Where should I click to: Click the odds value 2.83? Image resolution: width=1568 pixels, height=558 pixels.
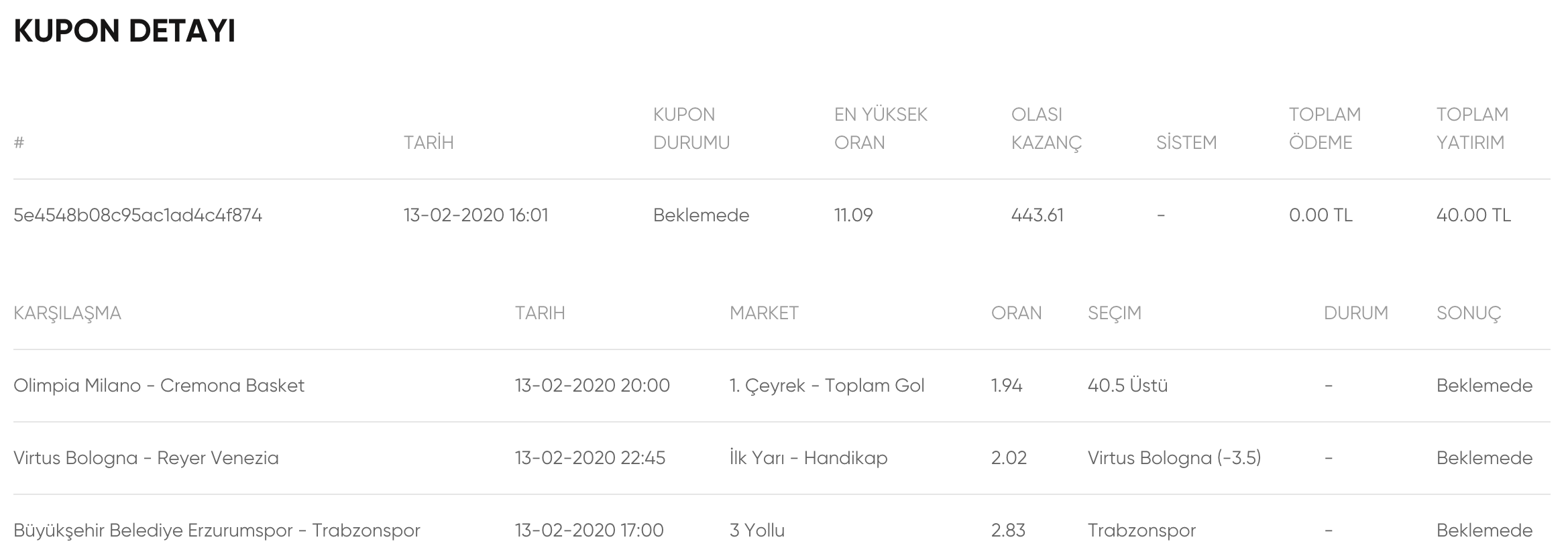(x=1008, y=531)
